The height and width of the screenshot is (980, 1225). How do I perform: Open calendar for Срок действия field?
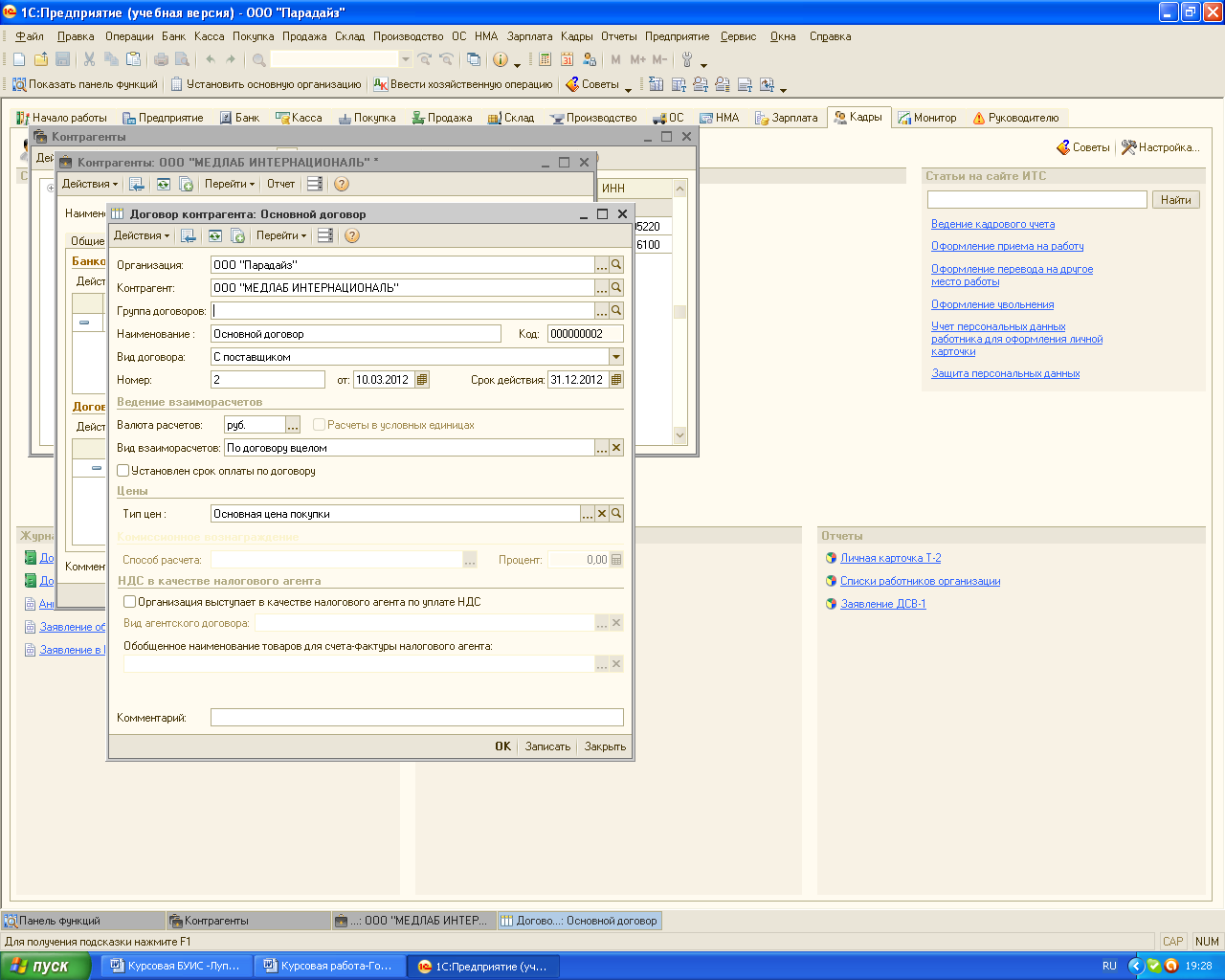616,380
